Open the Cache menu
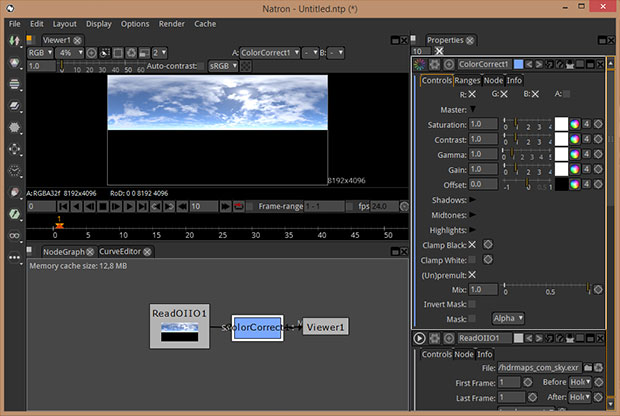 [205, 24]
